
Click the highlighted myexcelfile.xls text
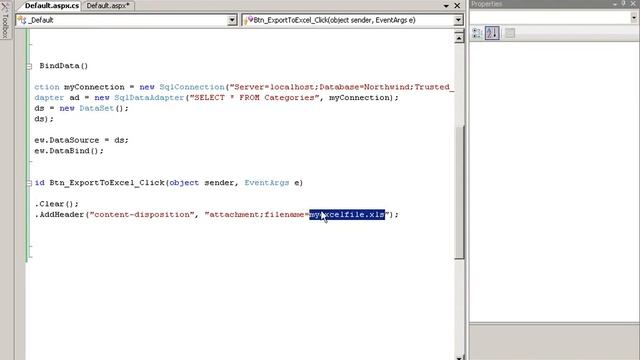click(347, 215)
